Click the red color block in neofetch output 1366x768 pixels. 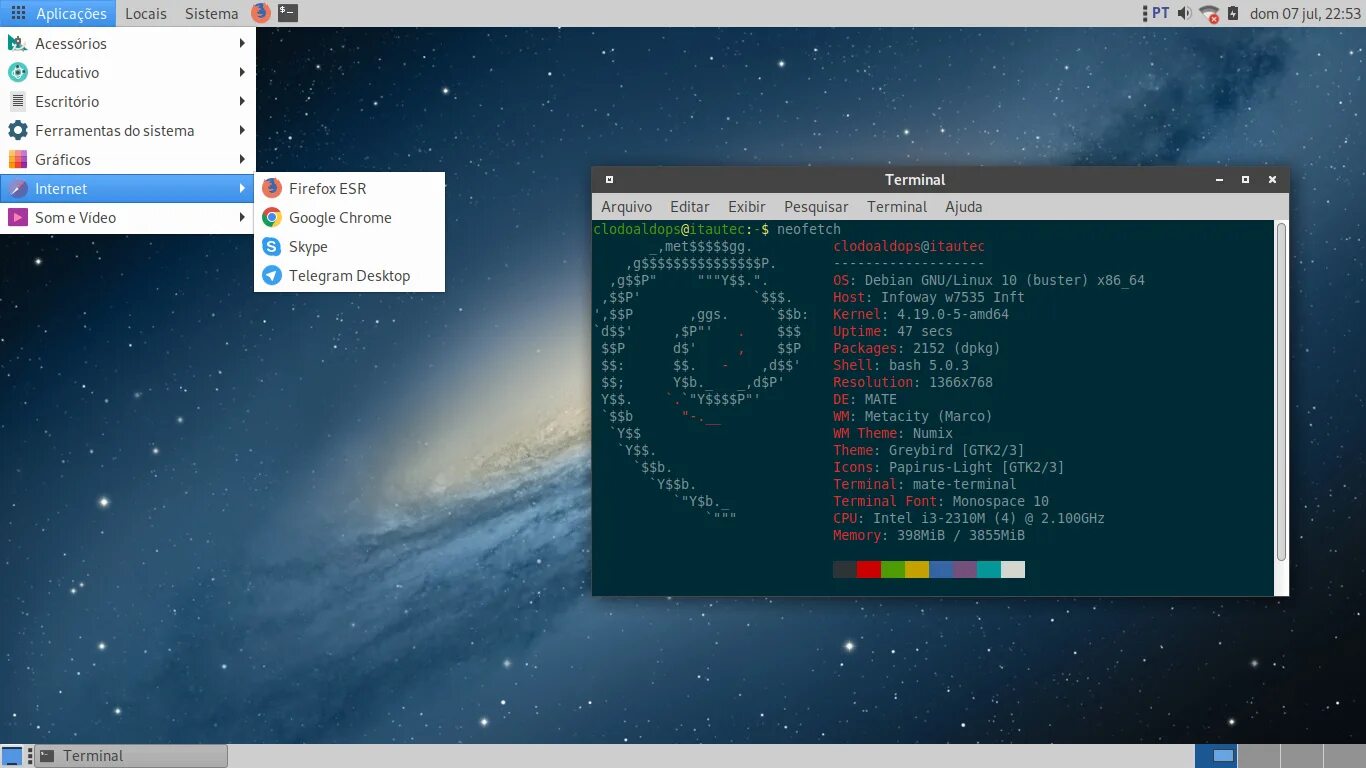point(869,569)
